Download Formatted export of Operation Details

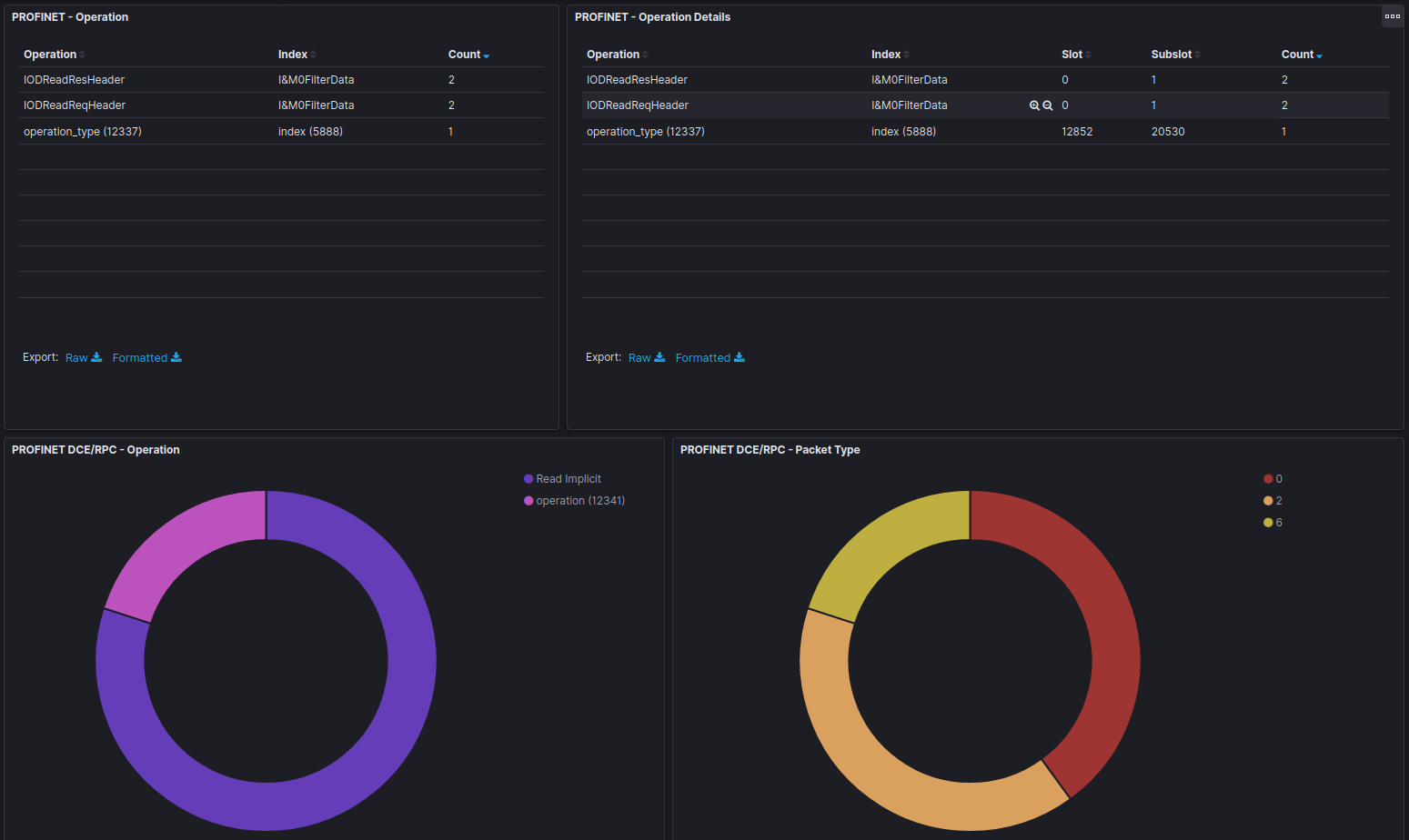click(x=710, y=358)
